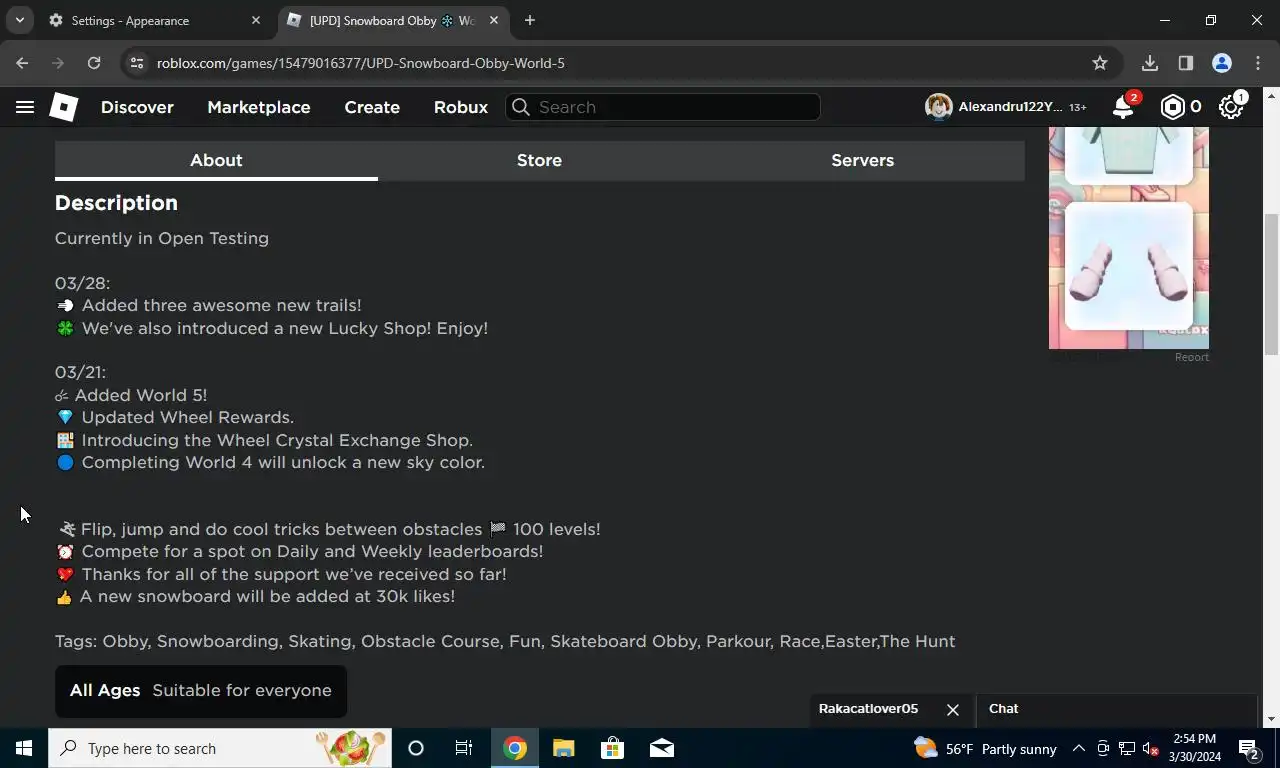
Task: Click the 'Updated Wheel Rewards.' line
Action: click(175, 417)
